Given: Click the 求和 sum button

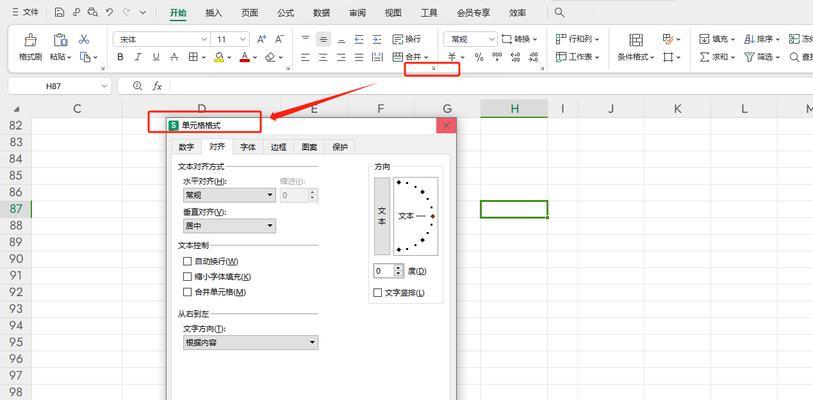Looking at the screenshot, I should click(718, 57).
